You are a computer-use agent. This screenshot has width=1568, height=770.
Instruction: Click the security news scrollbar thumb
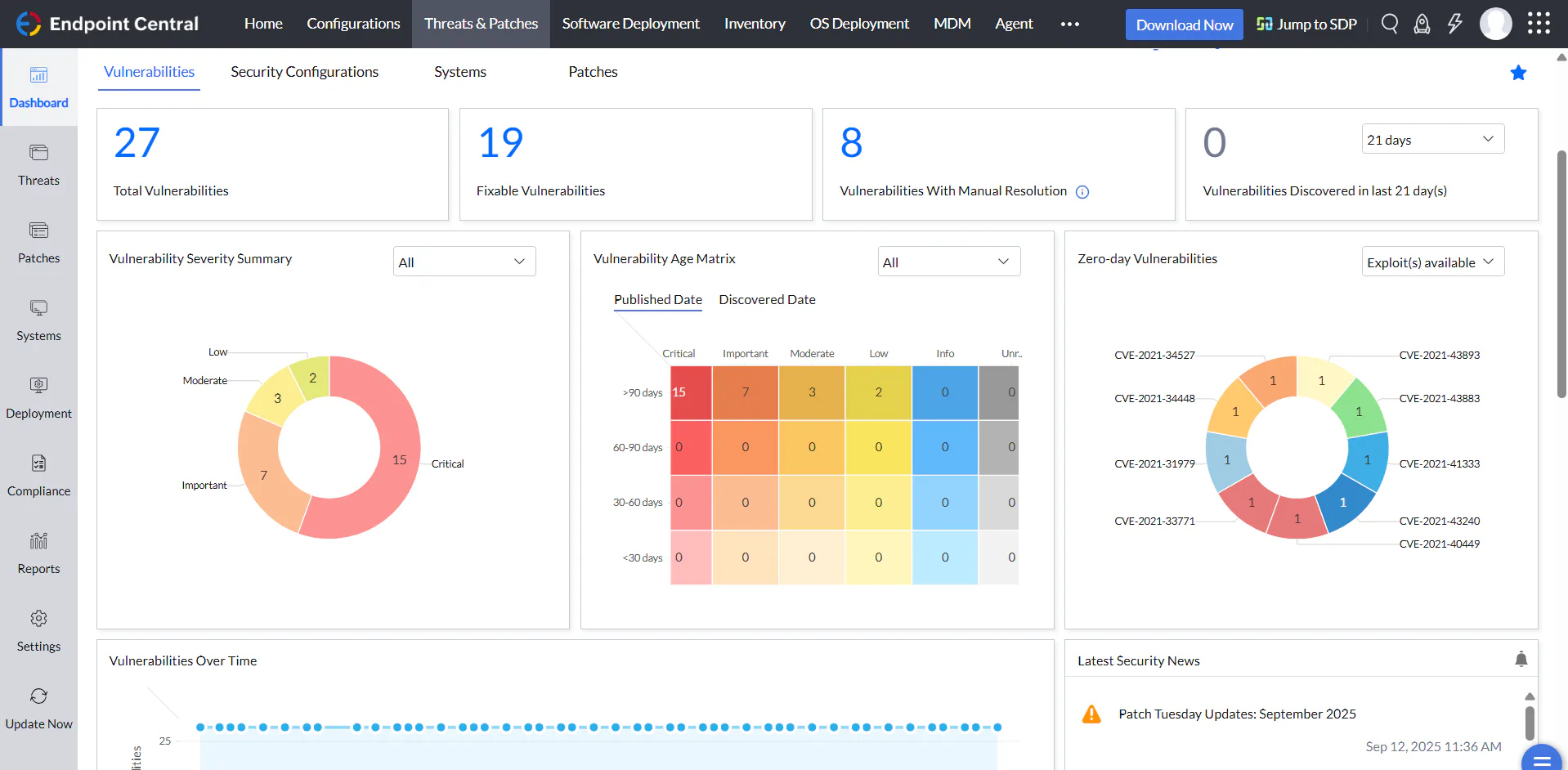point(1530,723)
